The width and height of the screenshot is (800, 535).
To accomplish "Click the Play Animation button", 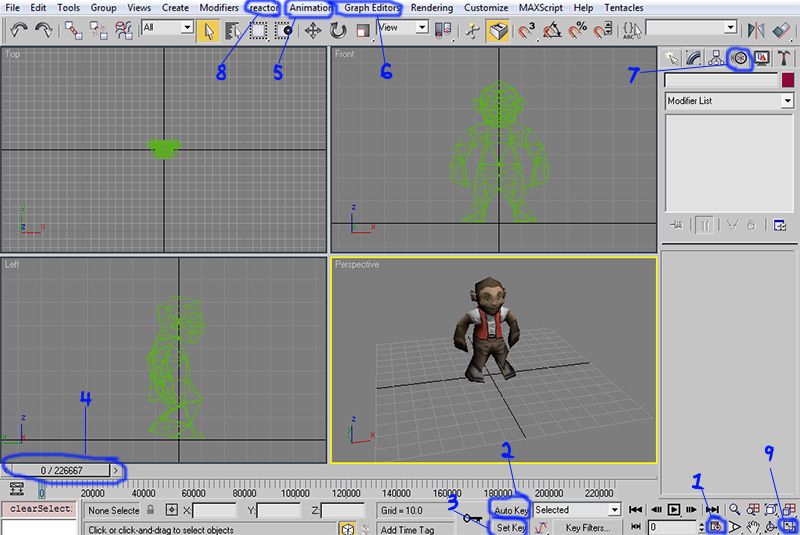I will 674,509.
